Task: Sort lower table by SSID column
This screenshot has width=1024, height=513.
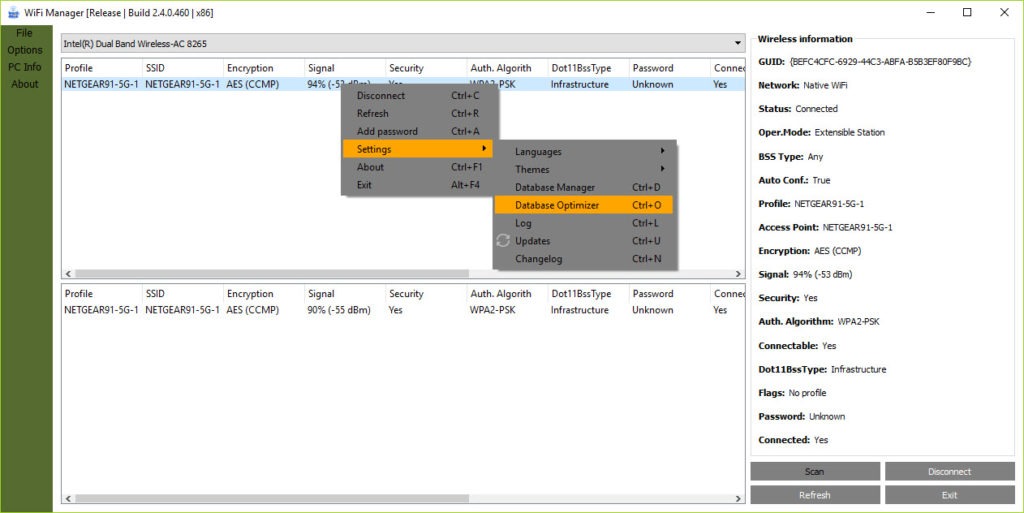Action: pyautogui.click(x=182, y=294)
